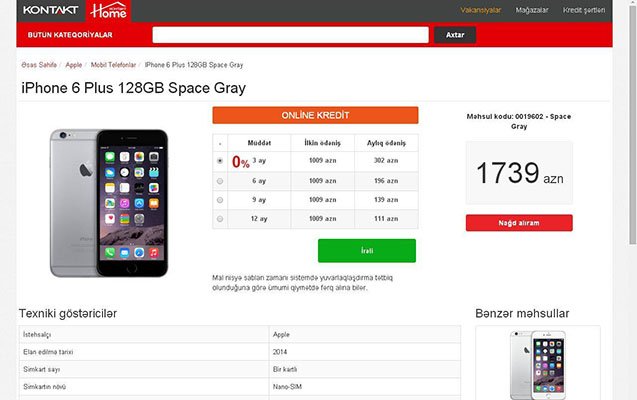Click the İstehsalçı row label
This screenshot has height=400, width=637.
click(37, 335)
